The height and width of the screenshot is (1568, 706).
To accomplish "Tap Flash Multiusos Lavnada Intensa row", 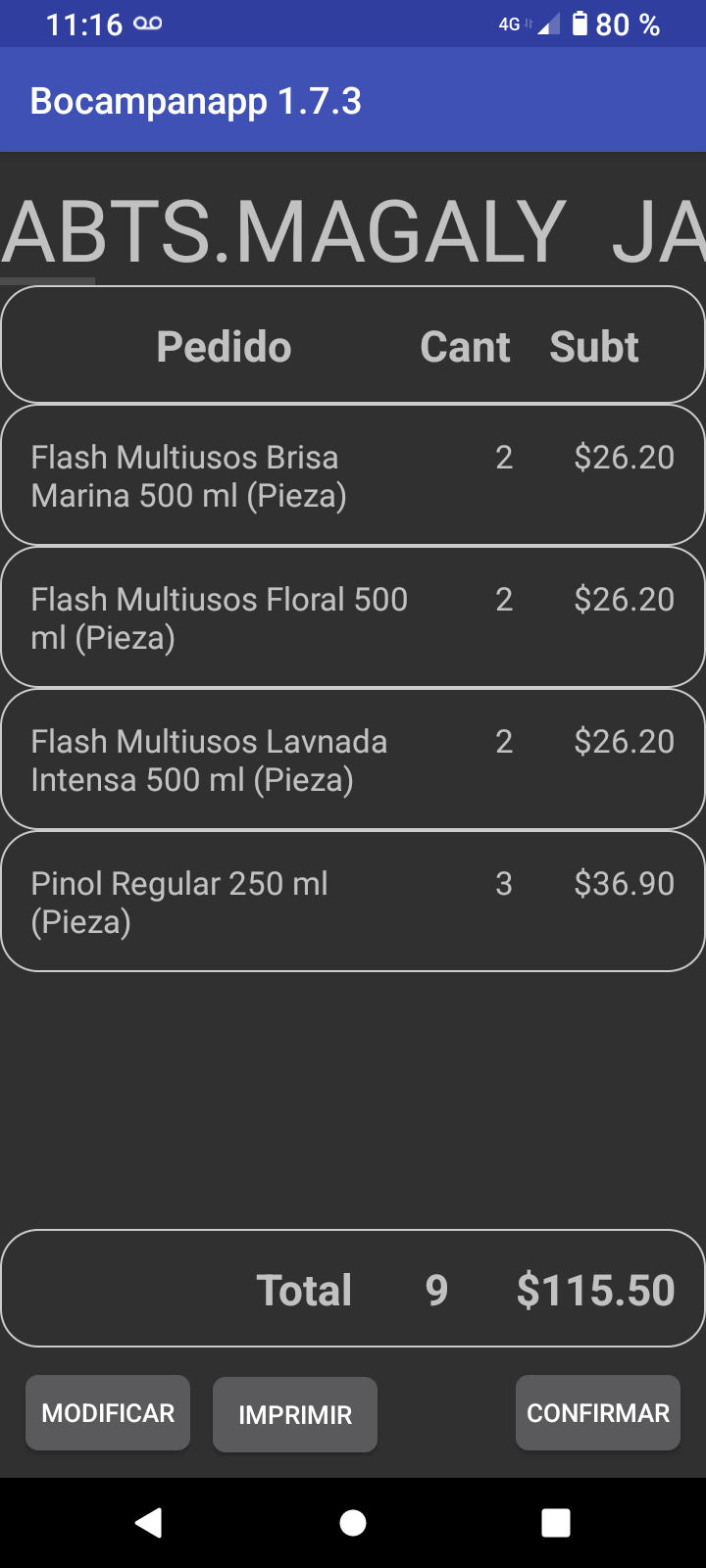I will pos(353,759).
